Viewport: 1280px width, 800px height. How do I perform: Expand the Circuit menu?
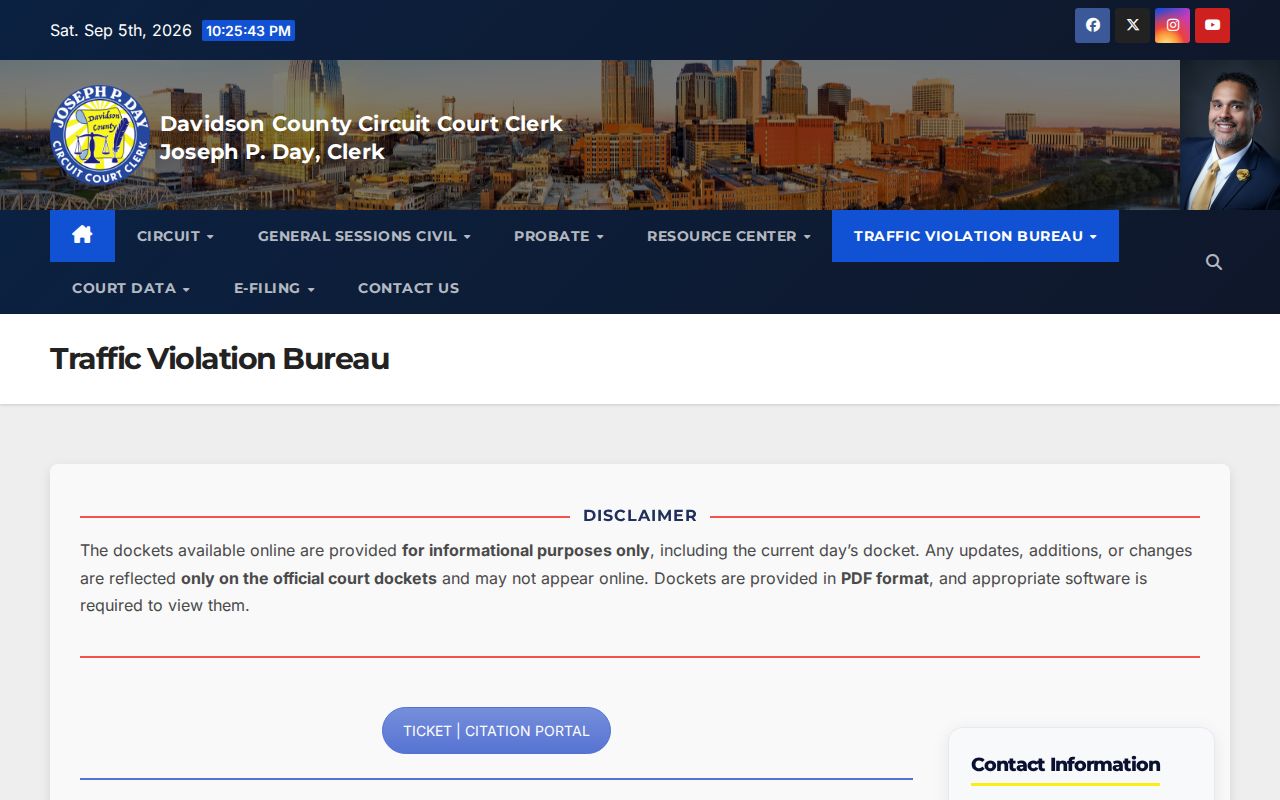175,236
